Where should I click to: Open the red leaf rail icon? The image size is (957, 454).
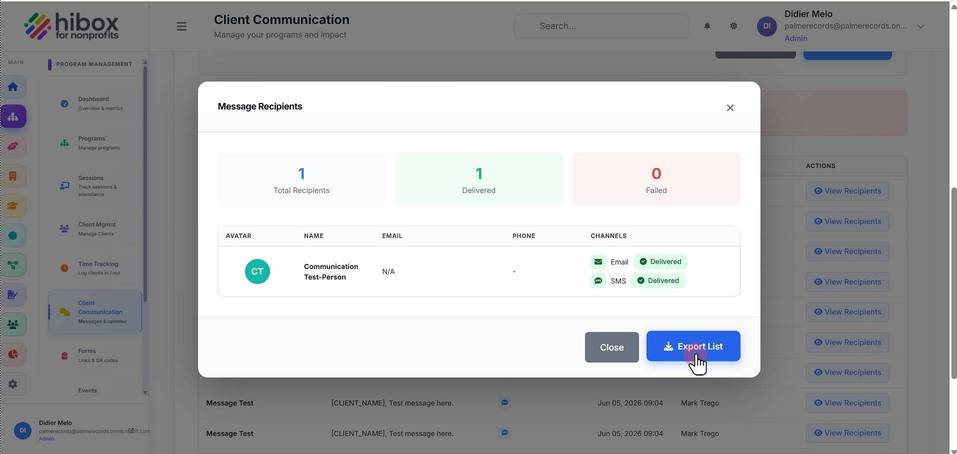[x=13, y=146]
